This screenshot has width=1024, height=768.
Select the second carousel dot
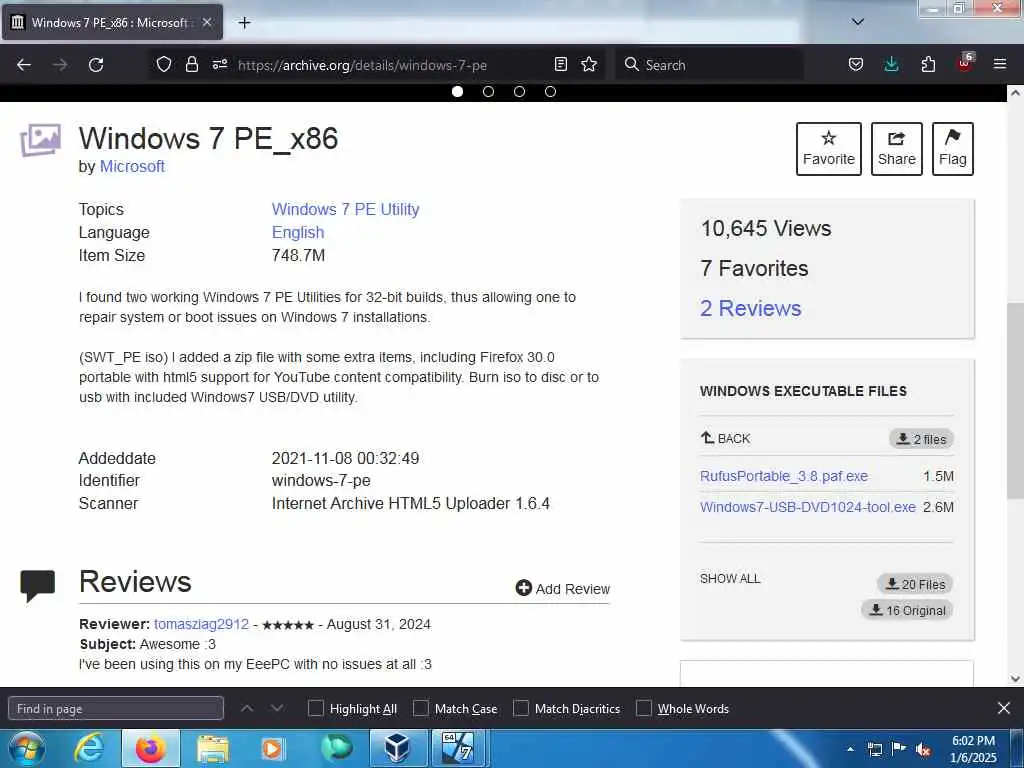488,91
